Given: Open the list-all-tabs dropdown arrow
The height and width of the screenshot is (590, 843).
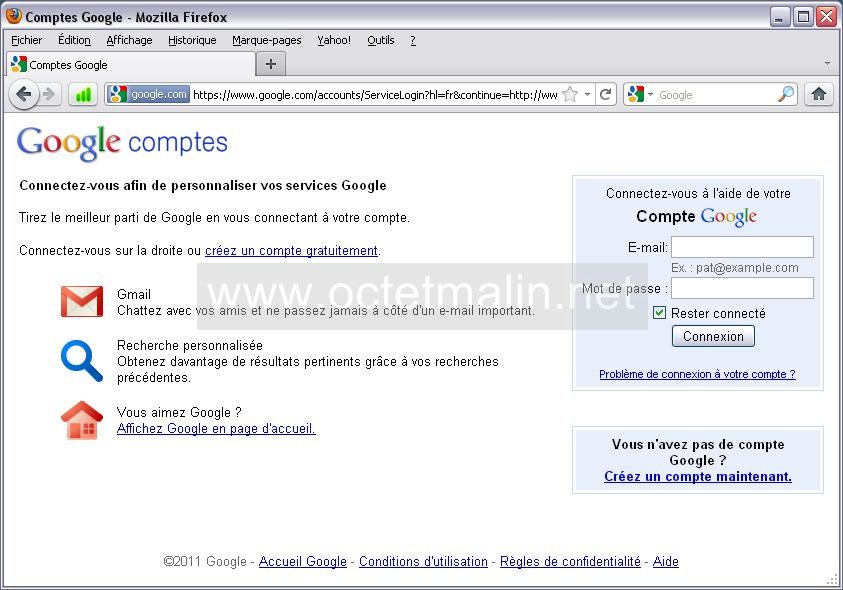Looking at the screenshot, I should coord(827,63).
